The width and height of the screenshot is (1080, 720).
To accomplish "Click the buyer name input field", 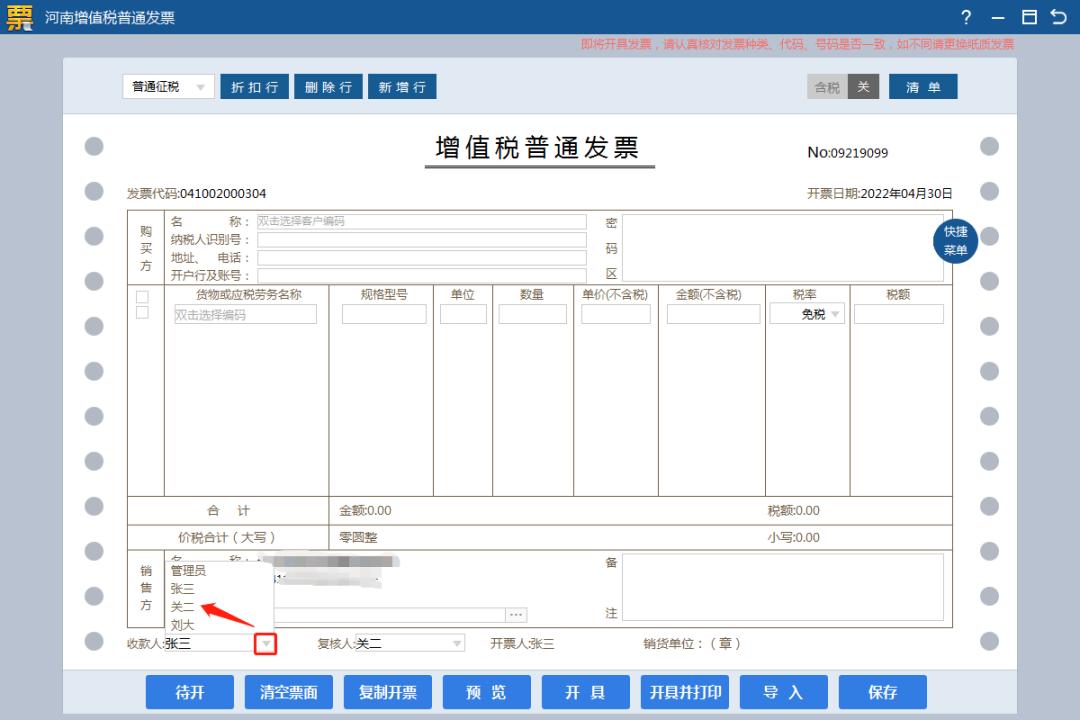I will coord(420,221).
